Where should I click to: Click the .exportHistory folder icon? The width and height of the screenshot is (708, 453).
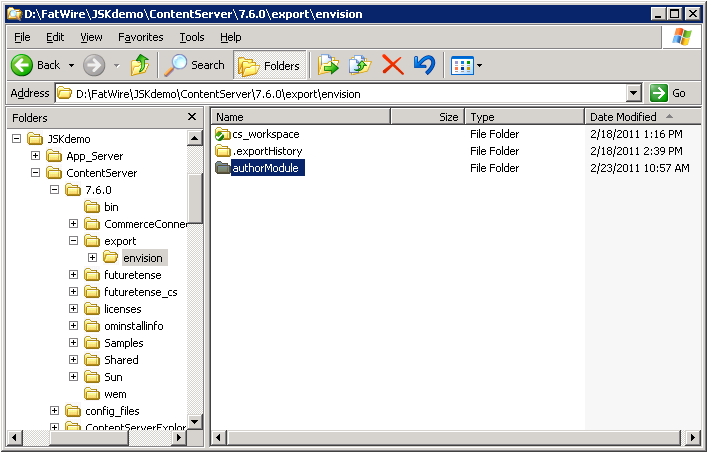(223, 151)
